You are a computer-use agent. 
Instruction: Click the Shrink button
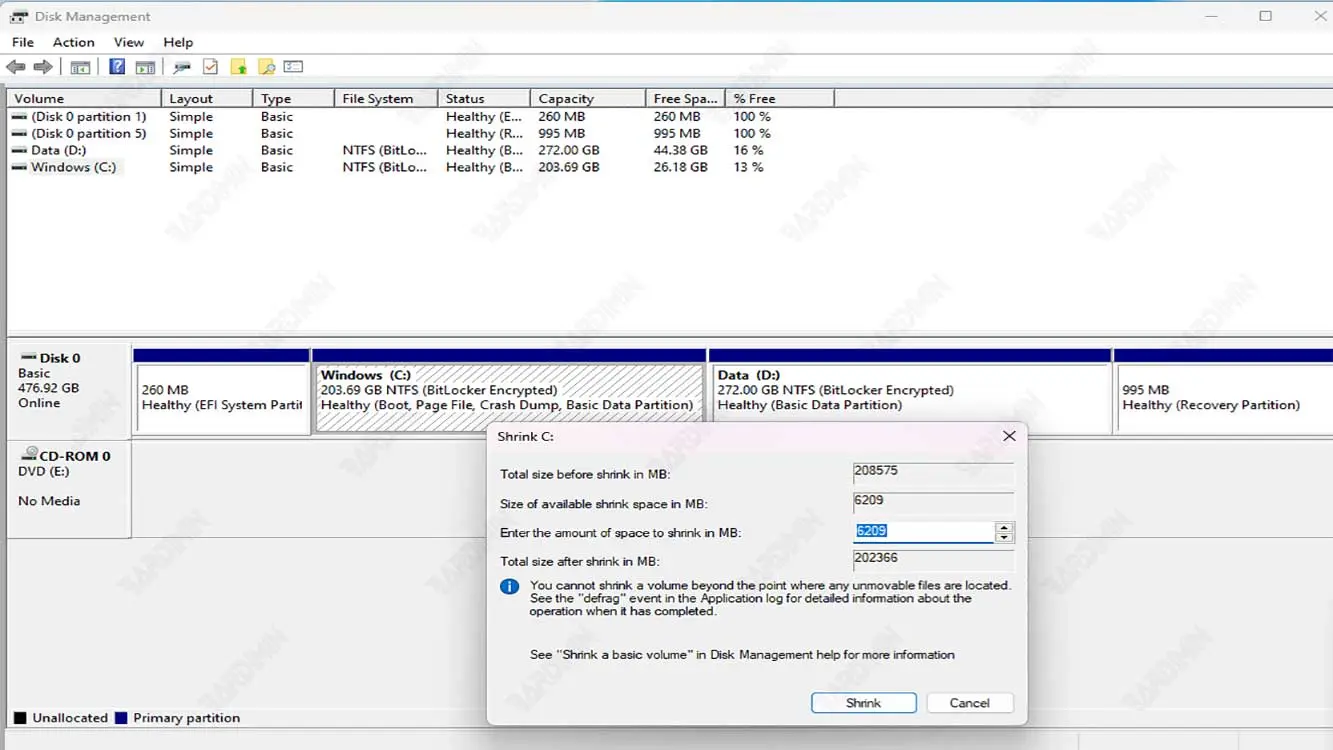click(863, 703)
